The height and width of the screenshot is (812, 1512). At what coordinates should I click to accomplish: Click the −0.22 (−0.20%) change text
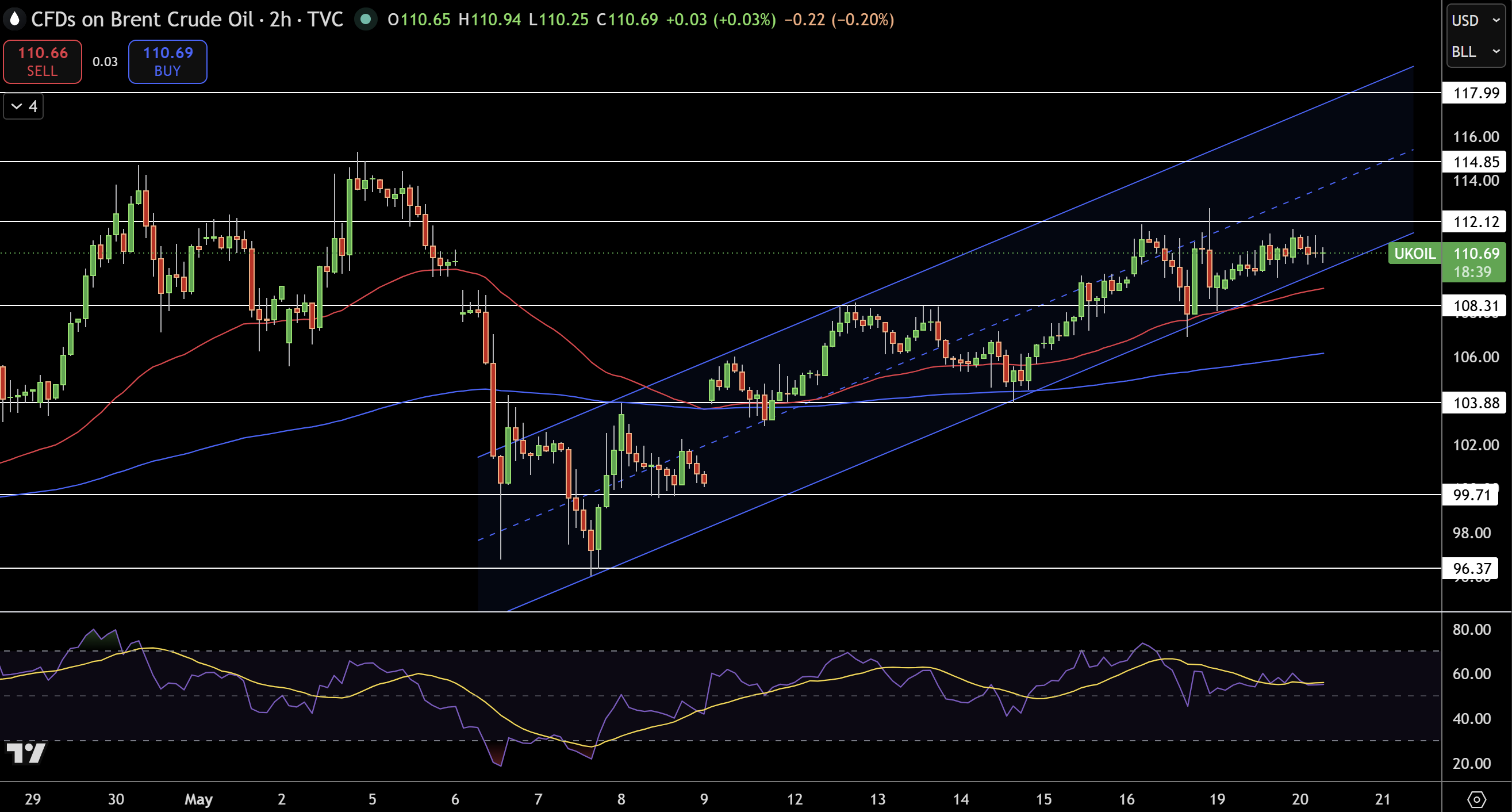pyautogui.click(x=839, y=20)
